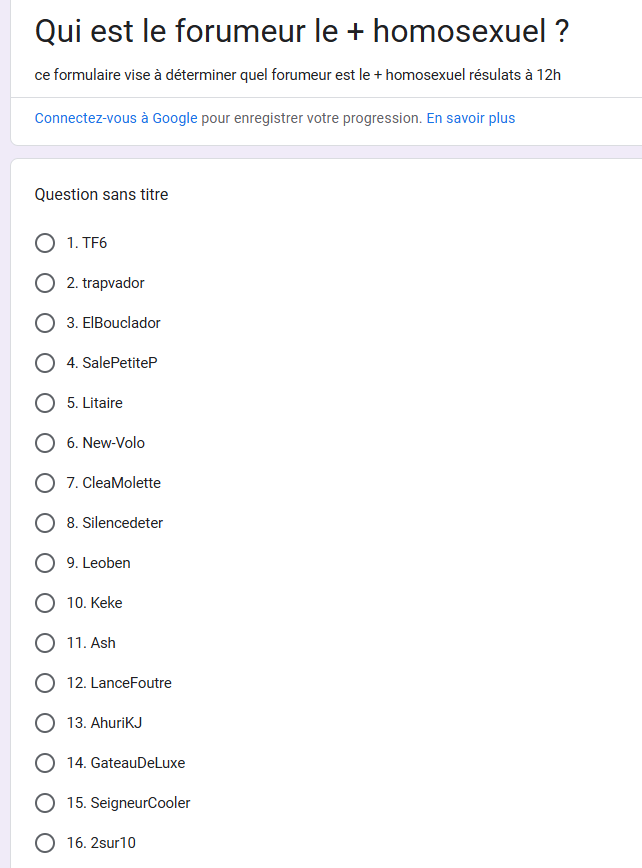This screenshot has width=642, height=868.
Task: Pick the "12. LanceFoutre" radio button
Action: (45, 683)
